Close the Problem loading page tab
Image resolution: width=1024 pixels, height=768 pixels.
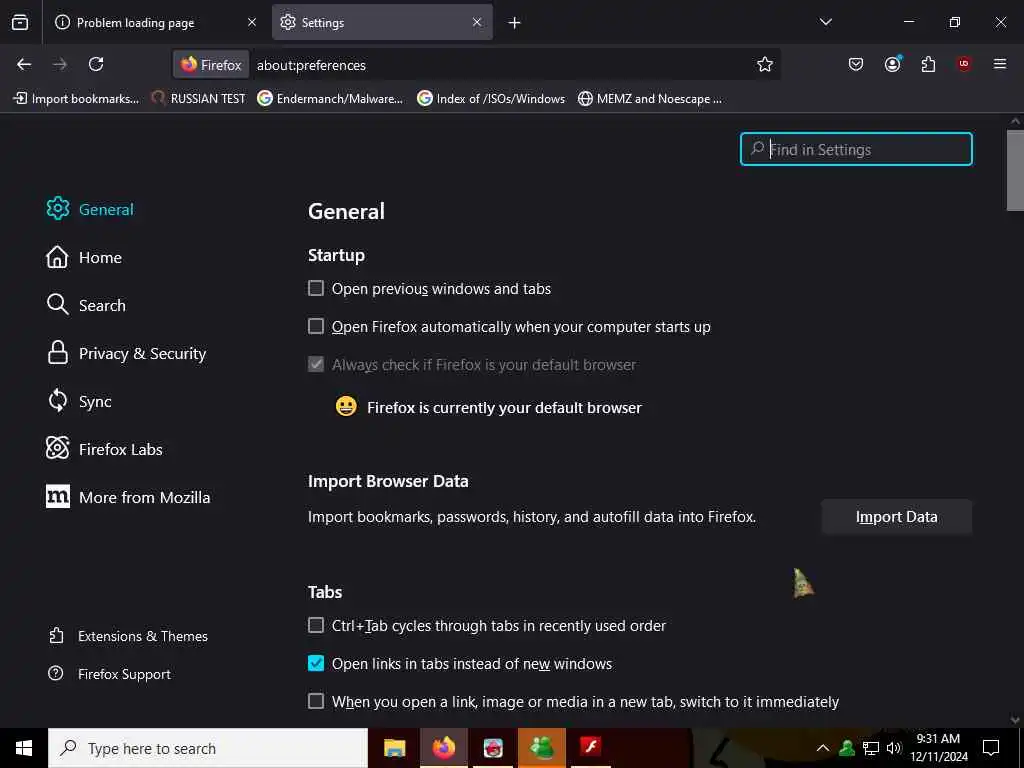click(252, 22)
